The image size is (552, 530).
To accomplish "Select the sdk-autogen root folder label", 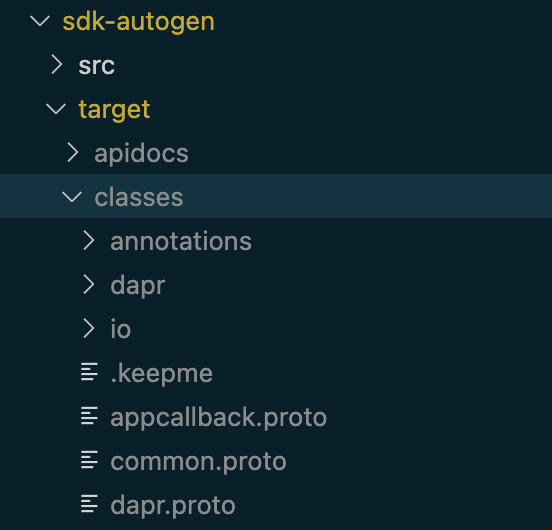I will pos(138,22).
